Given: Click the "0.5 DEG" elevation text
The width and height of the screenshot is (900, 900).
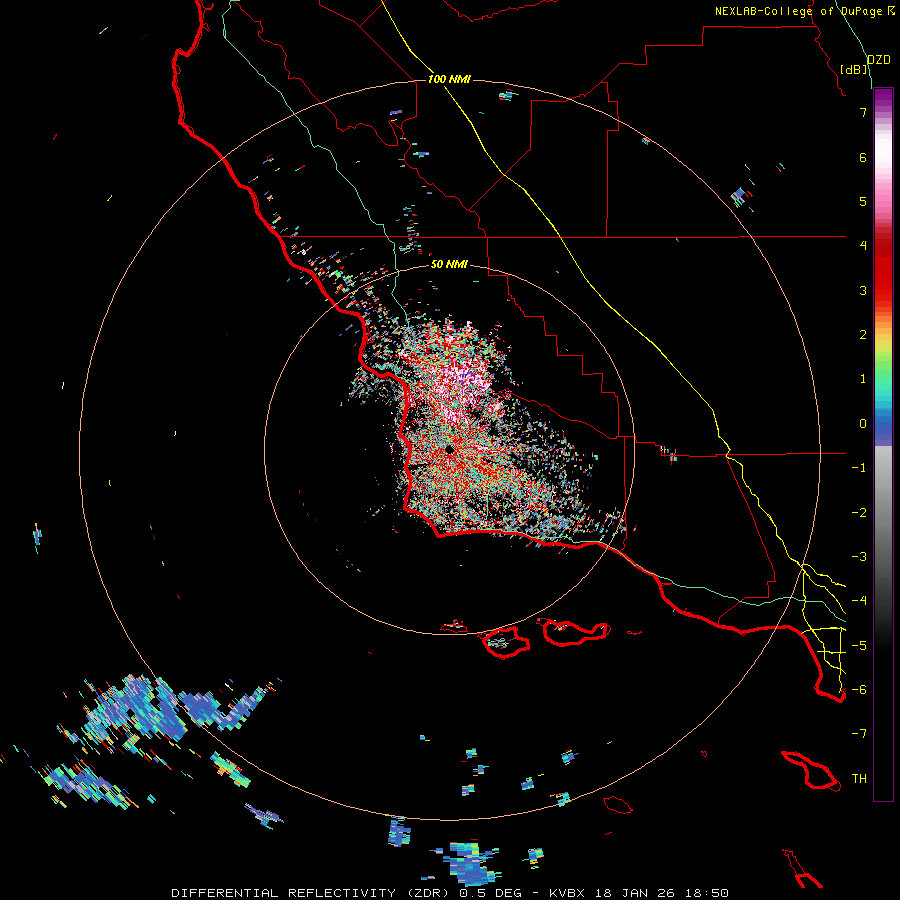Looking at the screenshot, I should point(490,893).
